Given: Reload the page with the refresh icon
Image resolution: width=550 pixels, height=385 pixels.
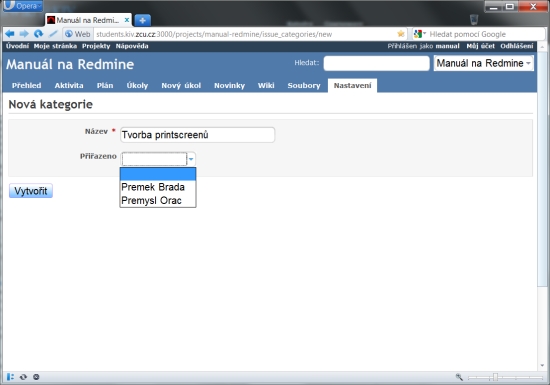Looking at the screenshot, I should [38, 34].
